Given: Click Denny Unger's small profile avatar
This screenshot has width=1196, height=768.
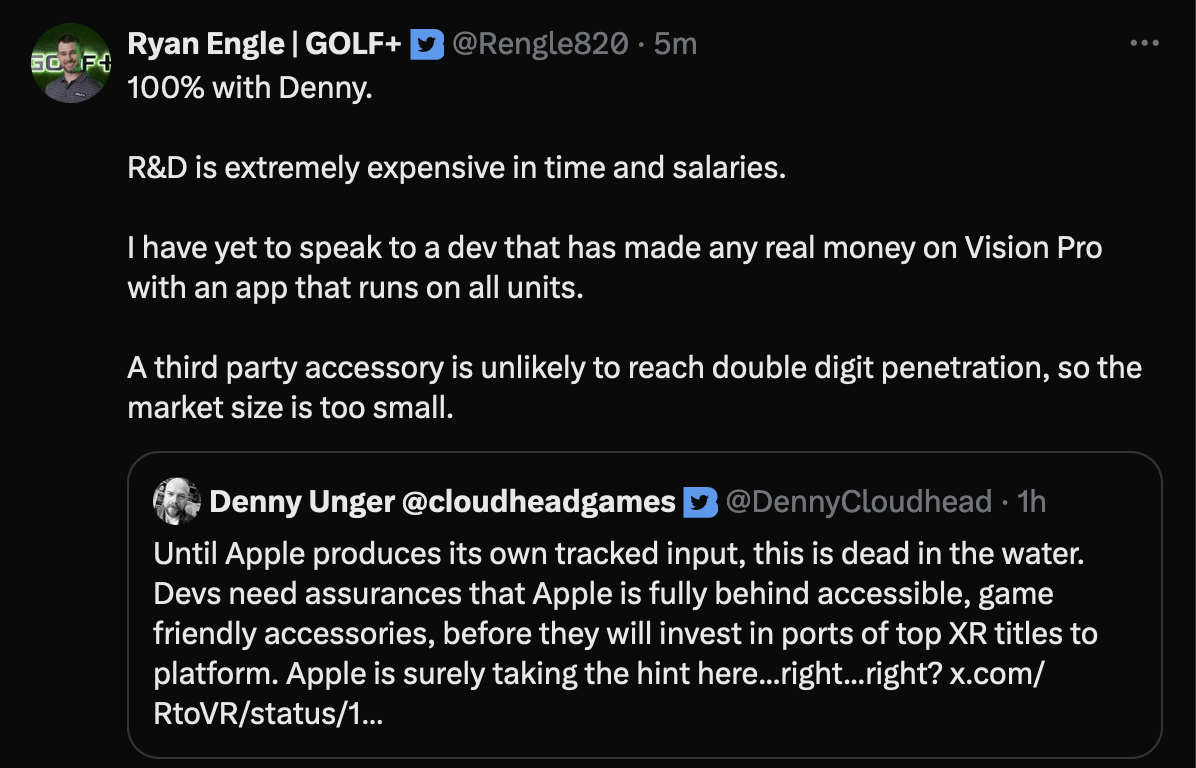Looking at the screenshot, I should (x=177, y=501).
